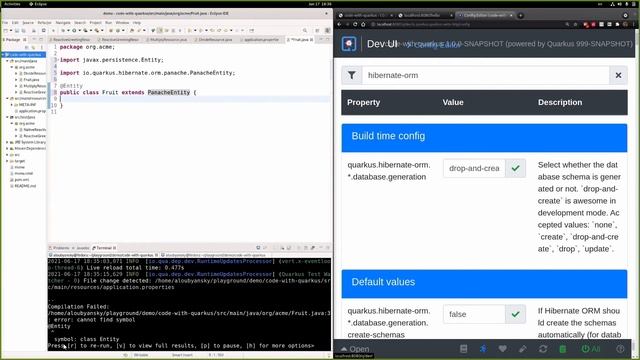This screenshot has width=640, height=360.
Task: Select the Fruit.java editor tab
Action: click(300, 40)
